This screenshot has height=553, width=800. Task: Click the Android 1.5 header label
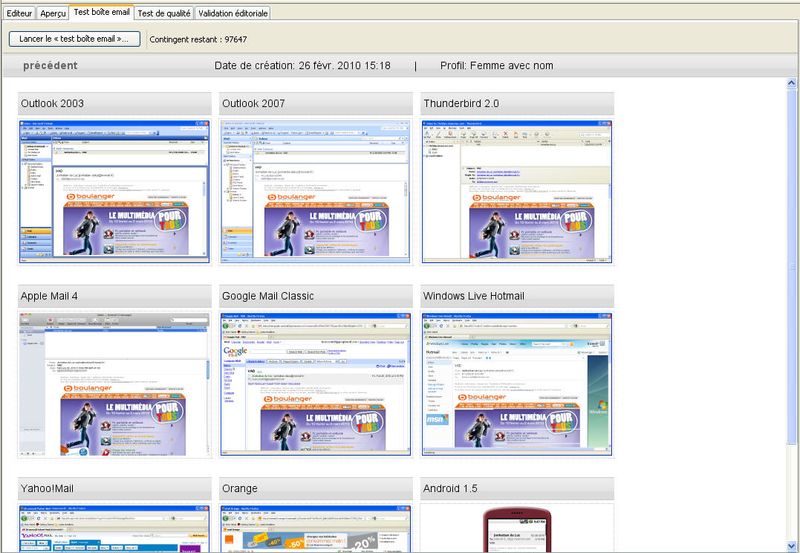click(x=450, y=489)
